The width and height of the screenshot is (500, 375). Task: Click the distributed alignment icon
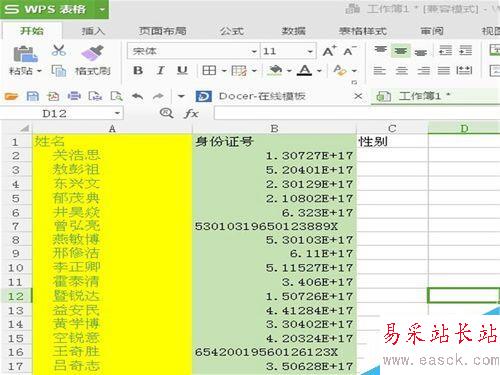click(x=464, y=70)
